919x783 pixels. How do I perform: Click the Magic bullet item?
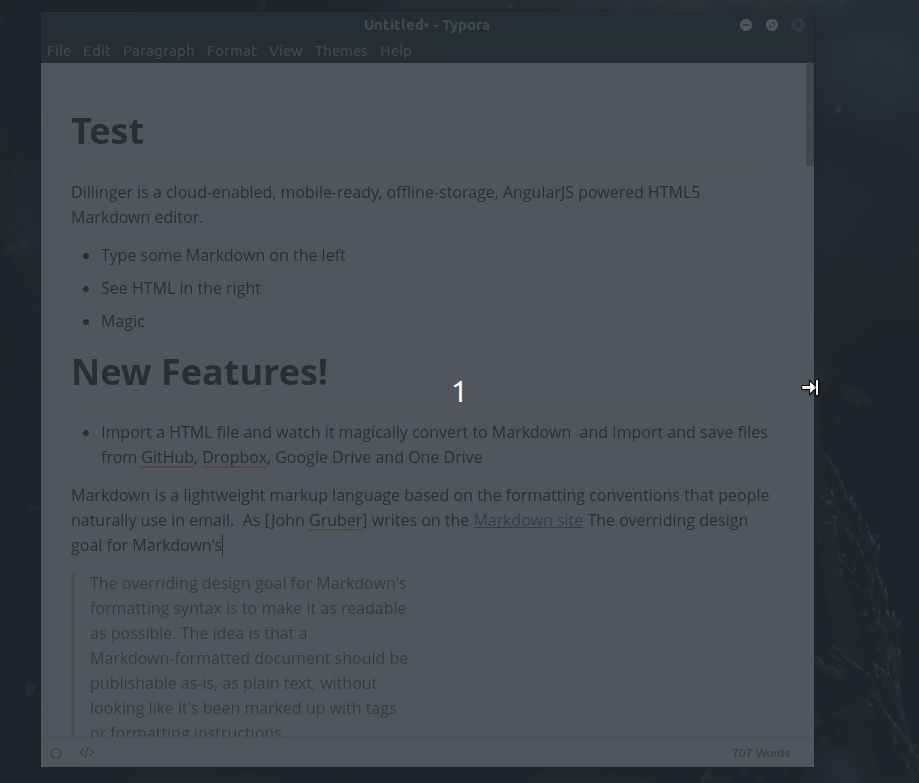tap(122, 321)
